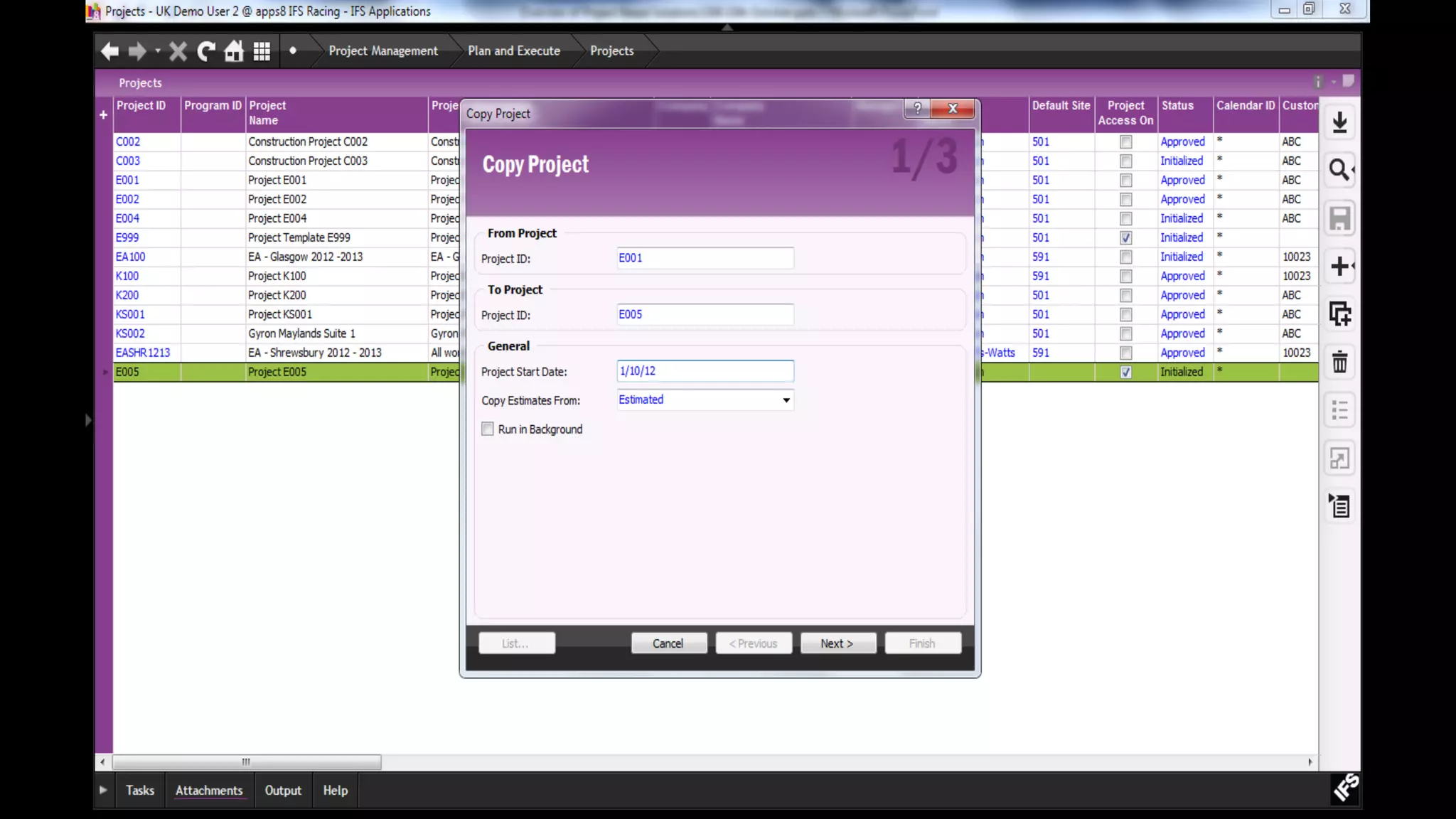Select Plan and Execute breadcrumb item
1456x819 pixels.
[x=513, y=51]
